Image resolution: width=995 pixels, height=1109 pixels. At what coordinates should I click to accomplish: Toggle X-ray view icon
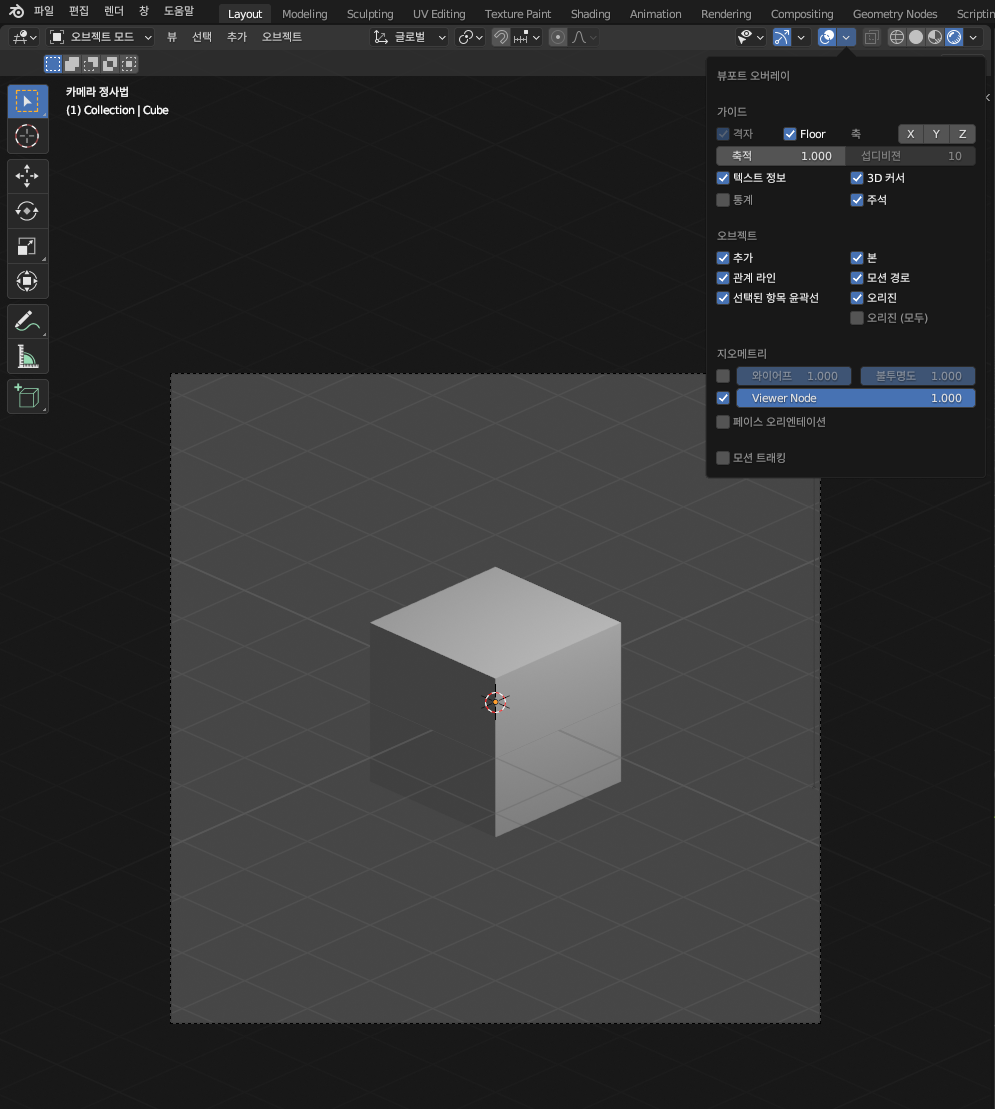click(x=872, y=37)
